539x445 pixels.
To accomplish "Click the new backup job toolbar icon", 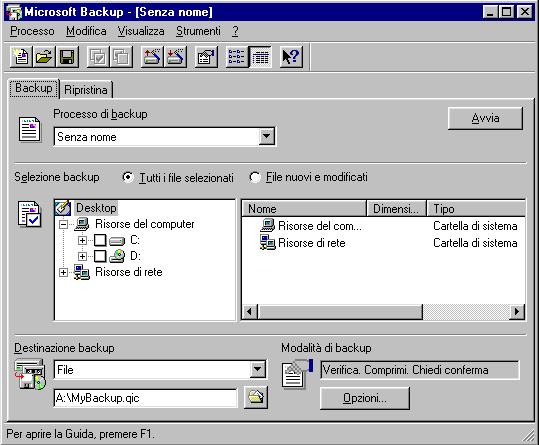I will 21,57.
